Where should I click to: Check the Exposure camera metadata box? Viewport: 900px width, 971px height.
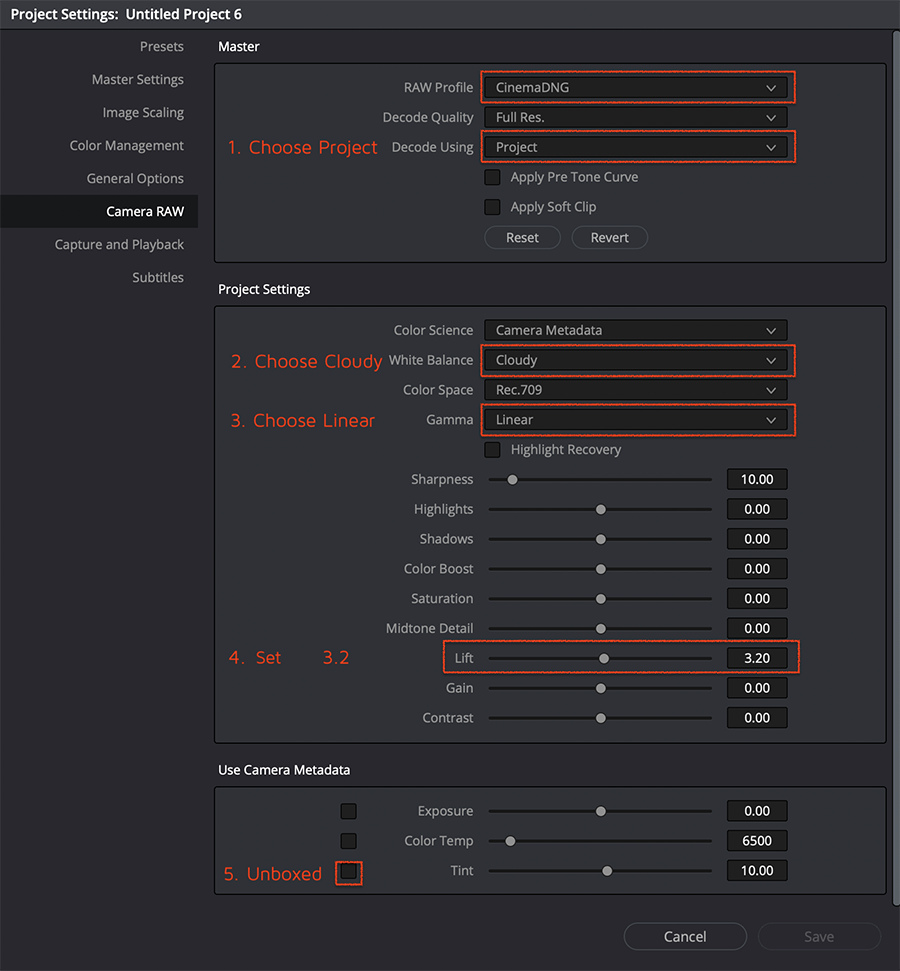click(x=348, y=811)
